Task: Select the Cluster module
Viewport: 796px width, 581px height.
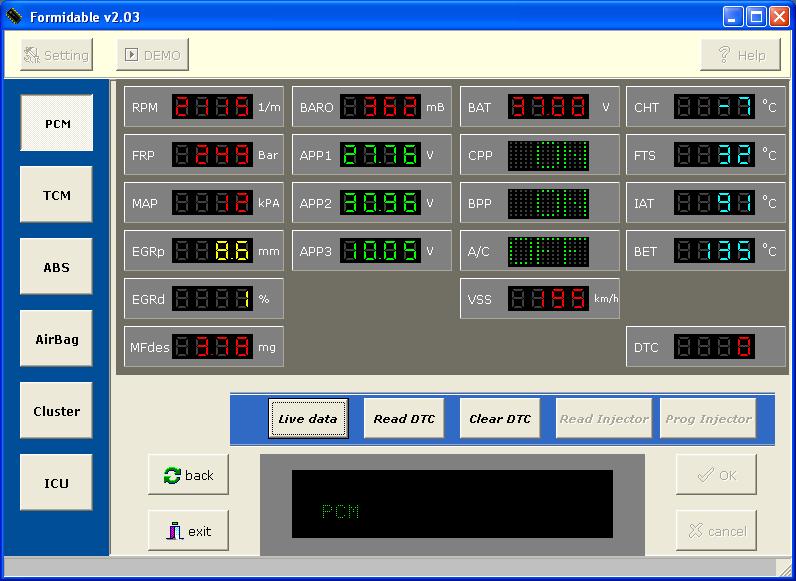Action: [x=57, y=411]
